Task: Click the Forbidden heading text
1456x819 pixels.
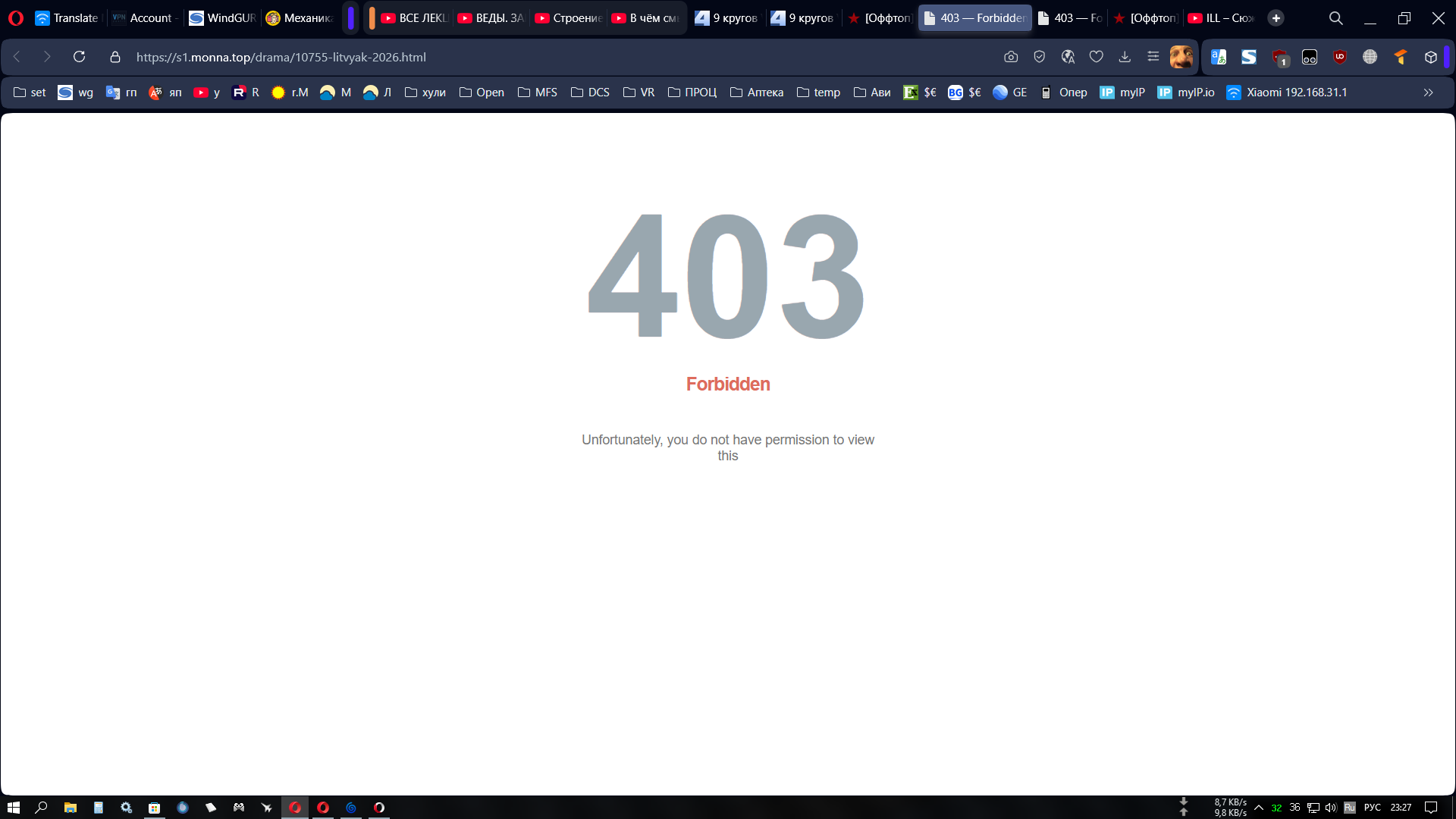Action: [x=728, y=384]
